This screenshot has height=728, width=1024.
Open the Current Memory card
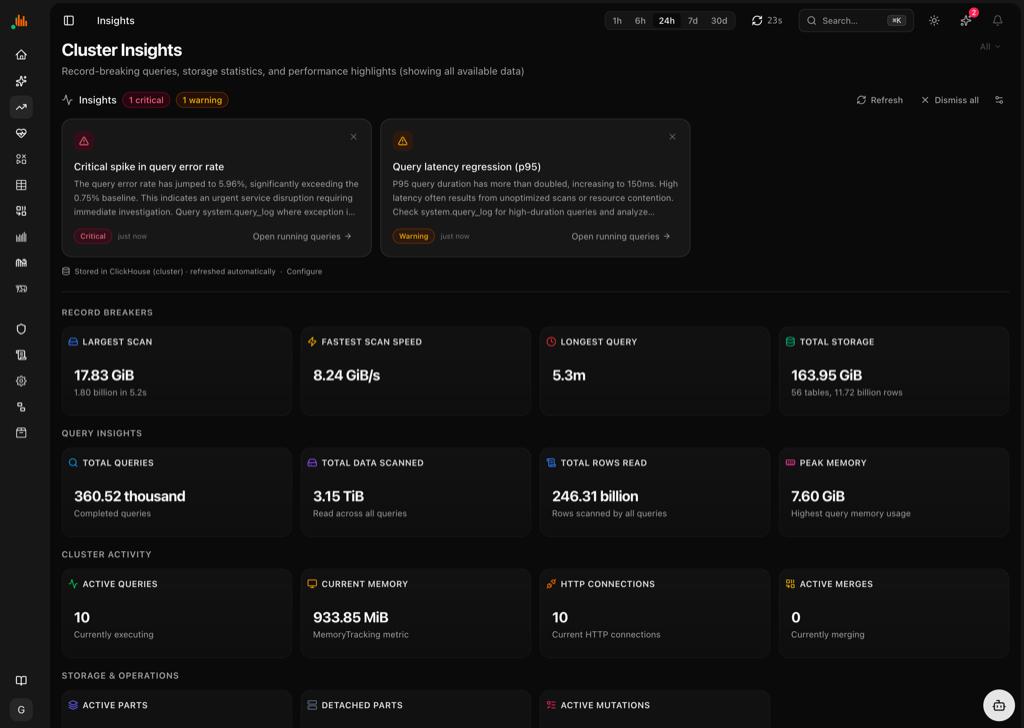tap(415, 613)
